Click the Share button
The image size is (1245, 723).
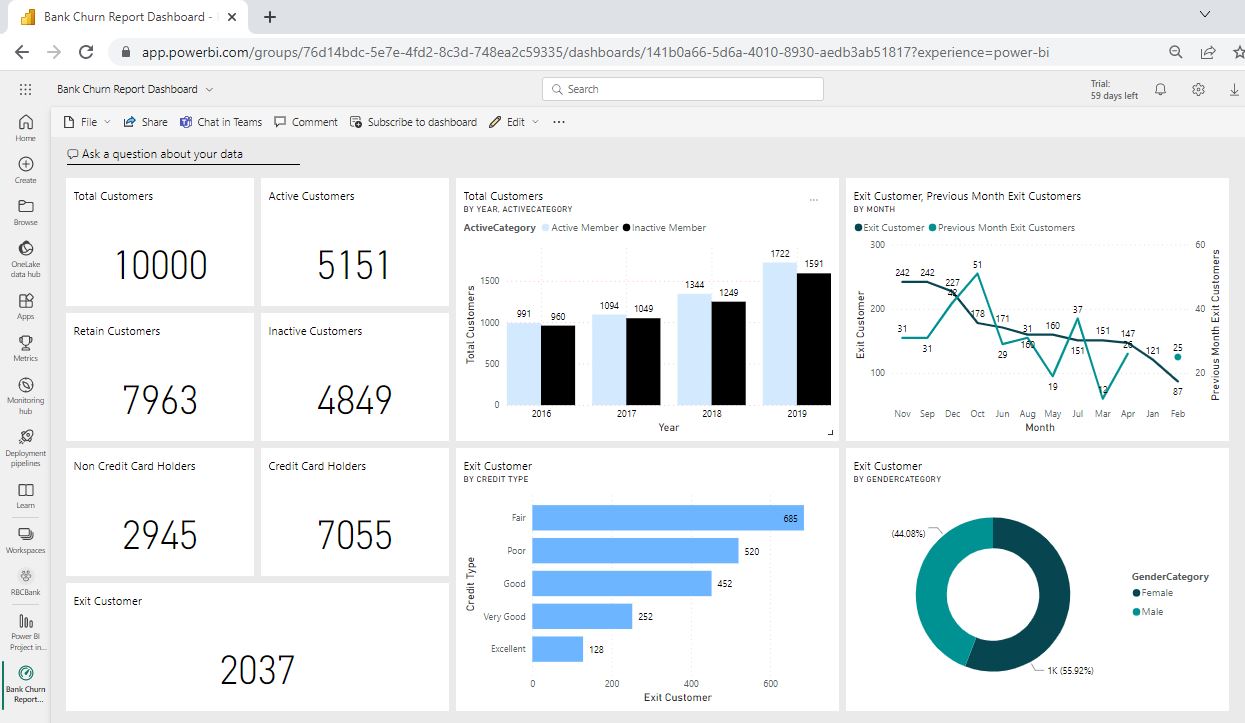tap(145, 122)
